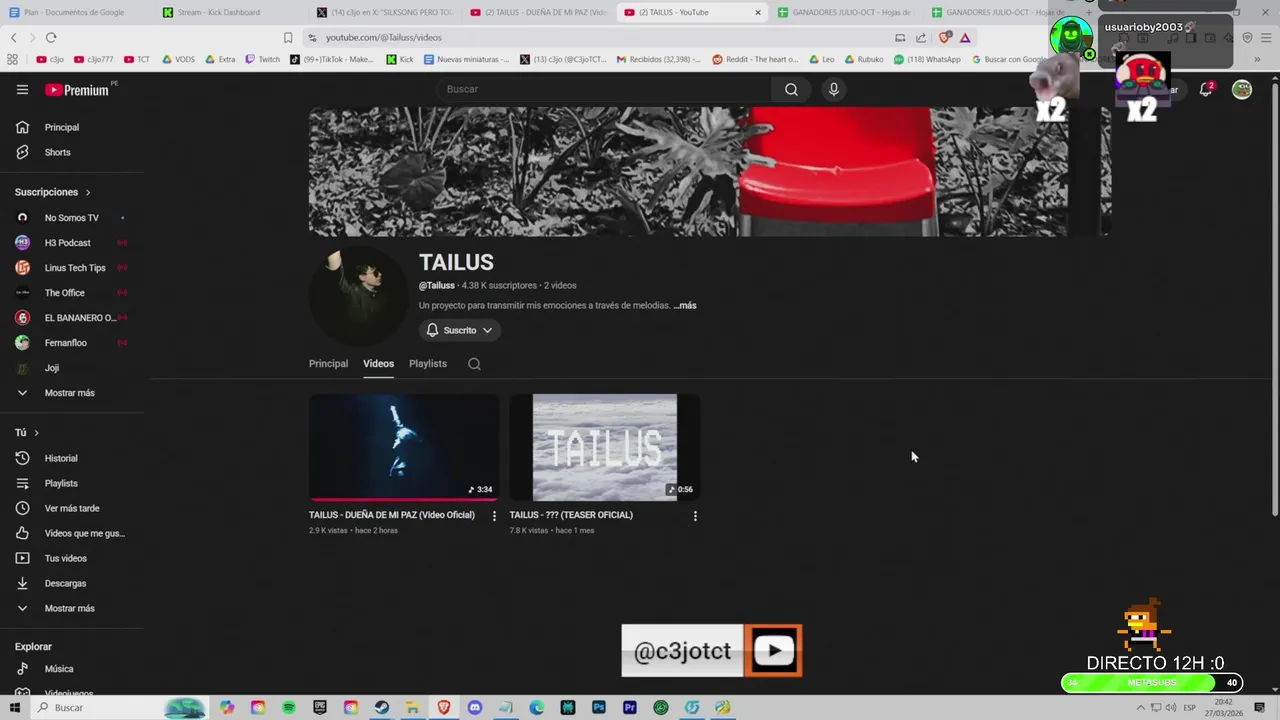Switch to the Playlists channel tab
1280x720 pixels.
pyautogui.click(x=428, y=364)
